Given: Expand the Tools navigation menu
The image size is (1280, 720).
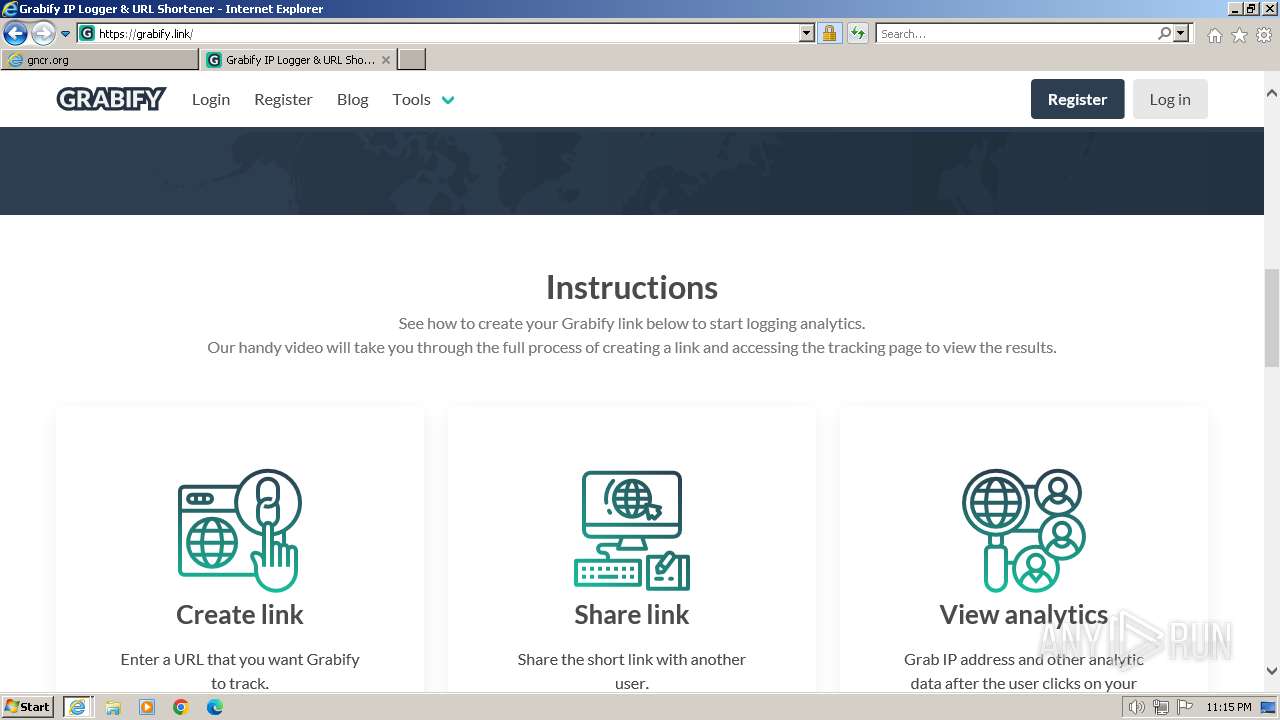Looking at the screenshot, I should click(x=423, y=99).
